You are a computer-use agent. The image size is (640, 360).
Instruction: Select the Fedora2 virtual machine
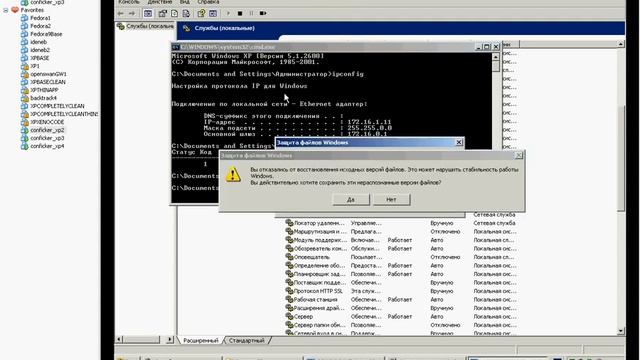[40, 26]
